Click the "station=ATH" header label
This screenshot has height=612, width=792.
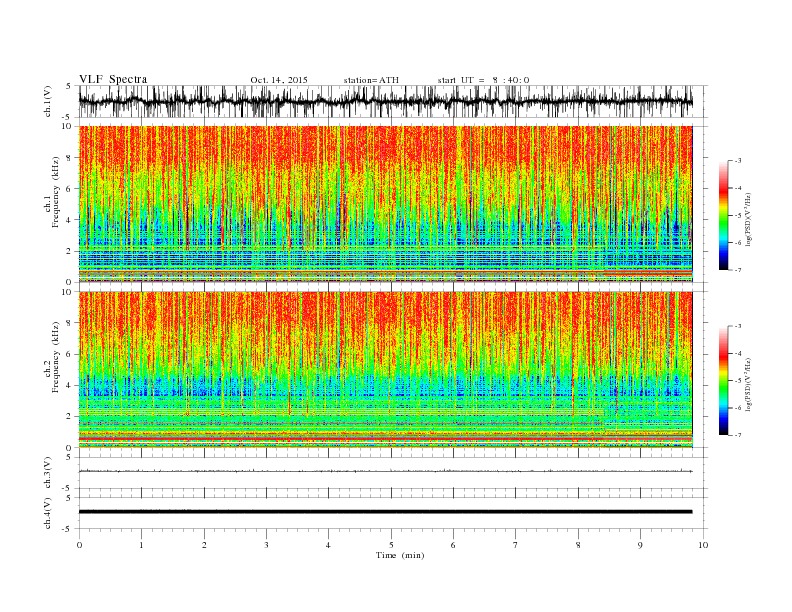click(371, 80)
